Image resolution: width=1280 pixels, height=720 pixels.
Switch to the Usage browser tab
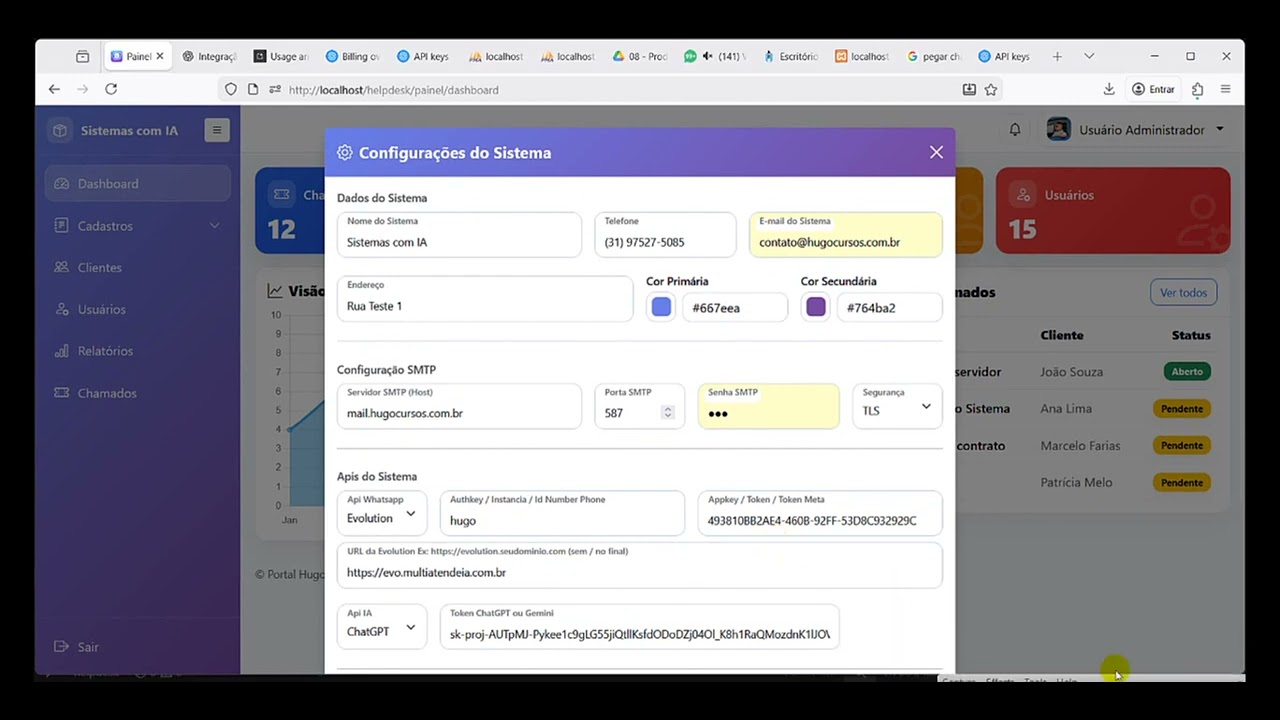(282, 57)
